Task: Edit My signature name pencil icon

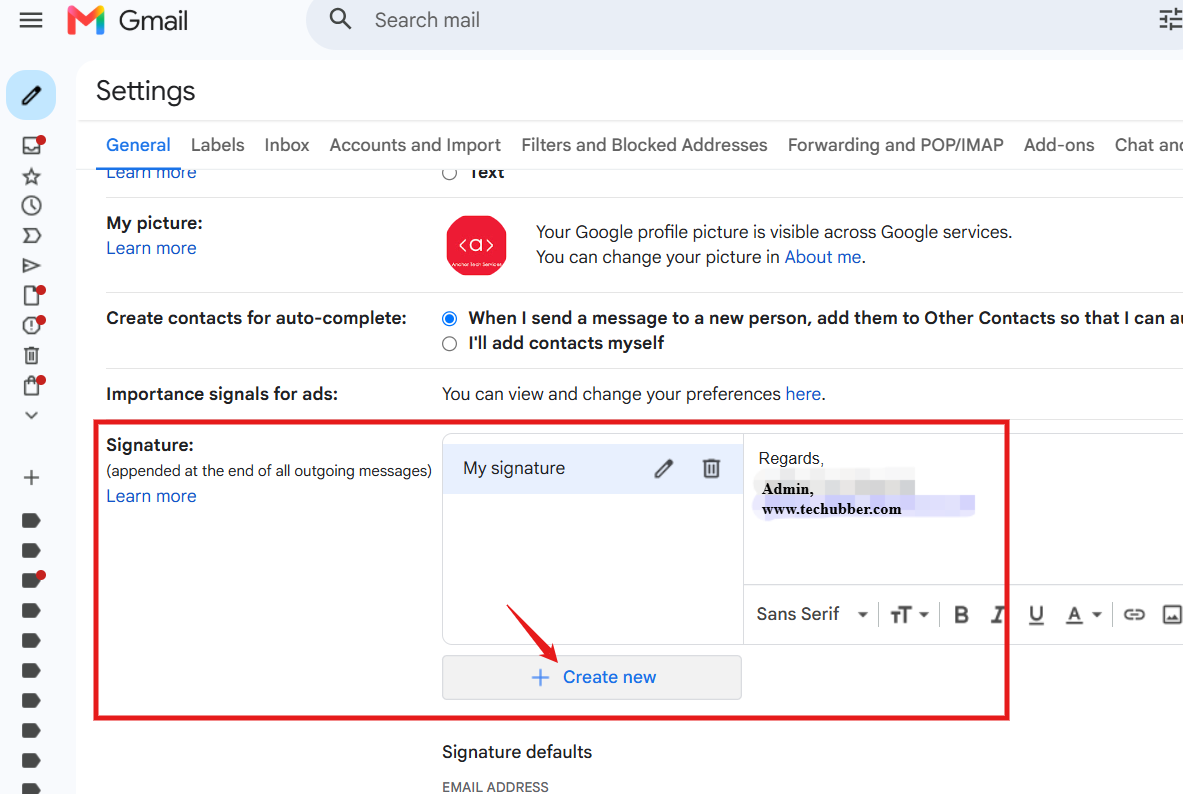Action: click(663, 469)
